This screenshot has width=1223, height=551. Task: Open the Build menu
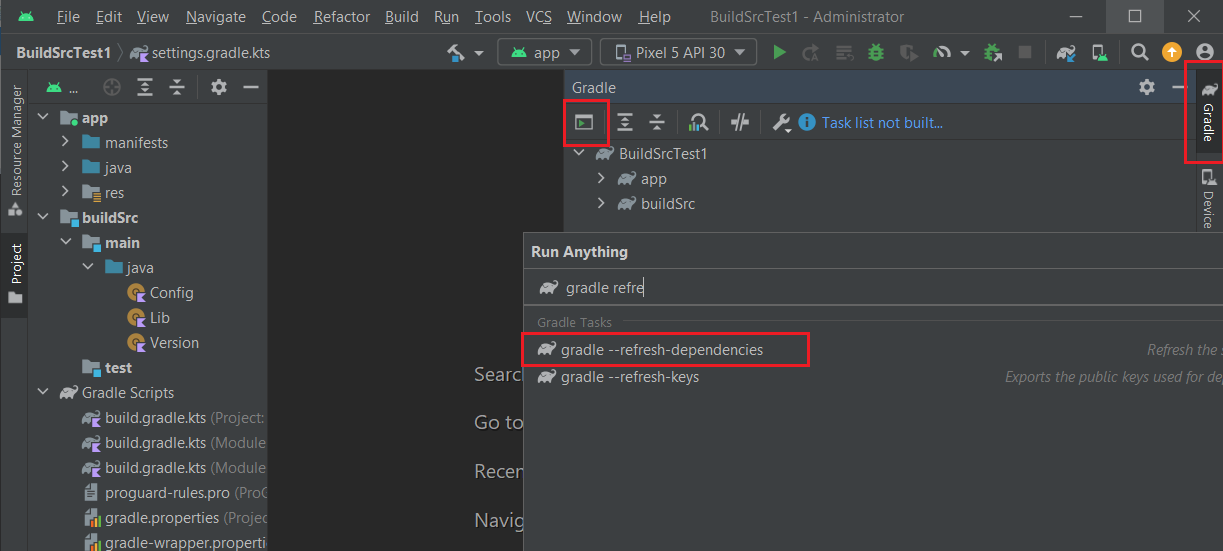point(402,17)
